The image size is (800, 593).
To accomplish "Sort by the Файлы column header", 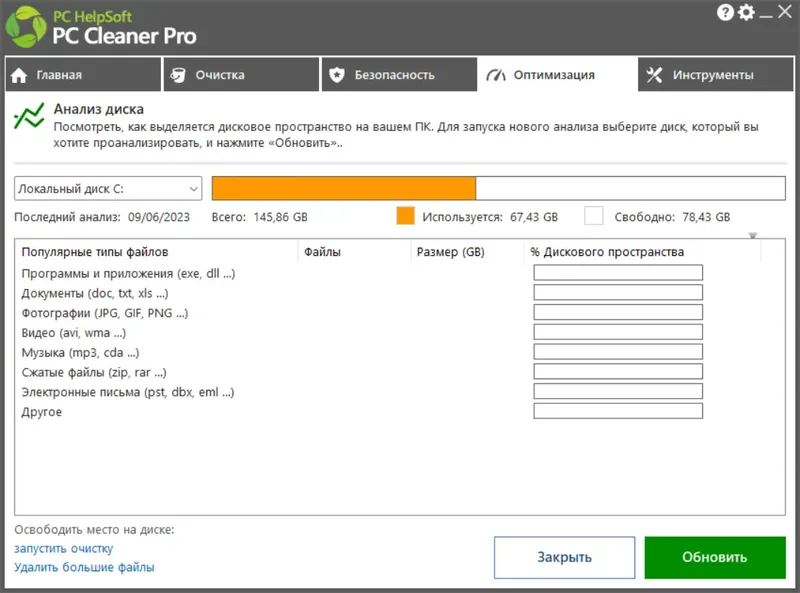I will point(354,252).
